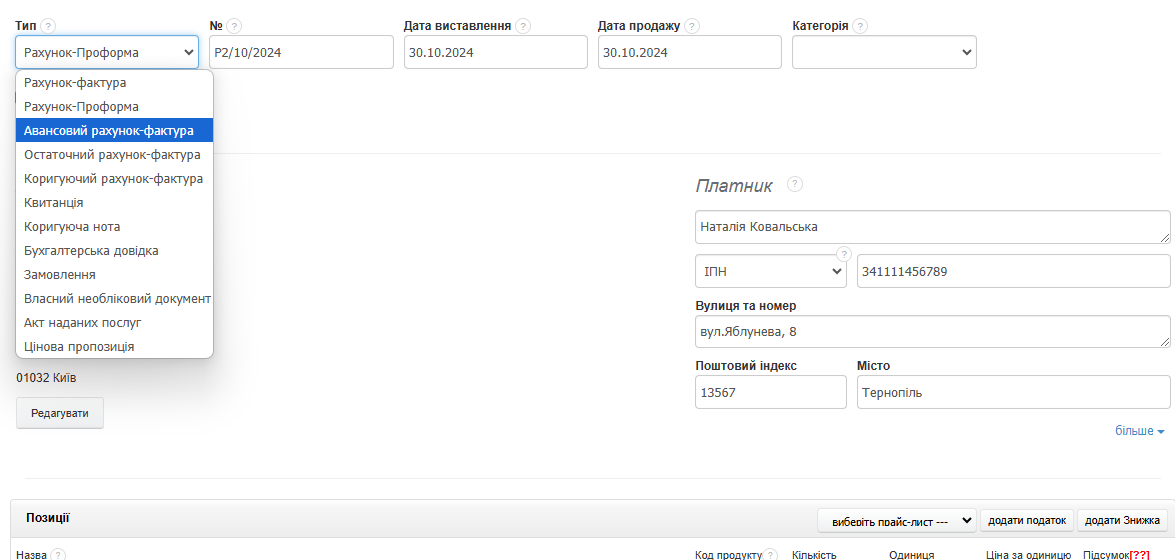Click help icon beside Категорія label

(860, 26)
